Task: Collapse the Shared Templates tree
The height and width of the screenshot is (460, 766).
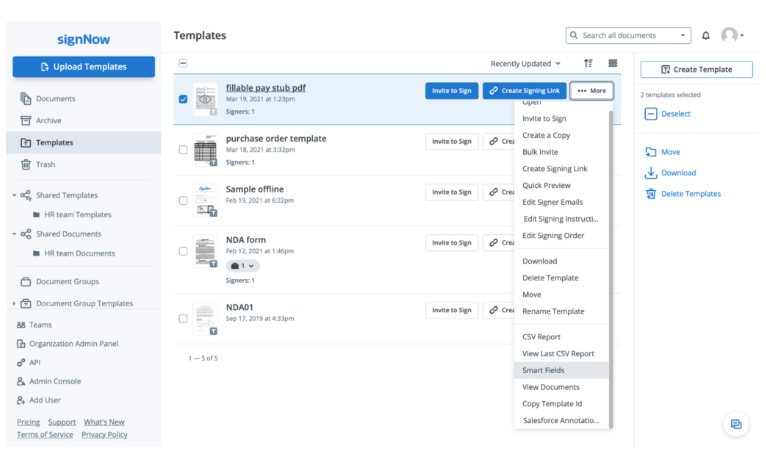Action: click(15, 195)
